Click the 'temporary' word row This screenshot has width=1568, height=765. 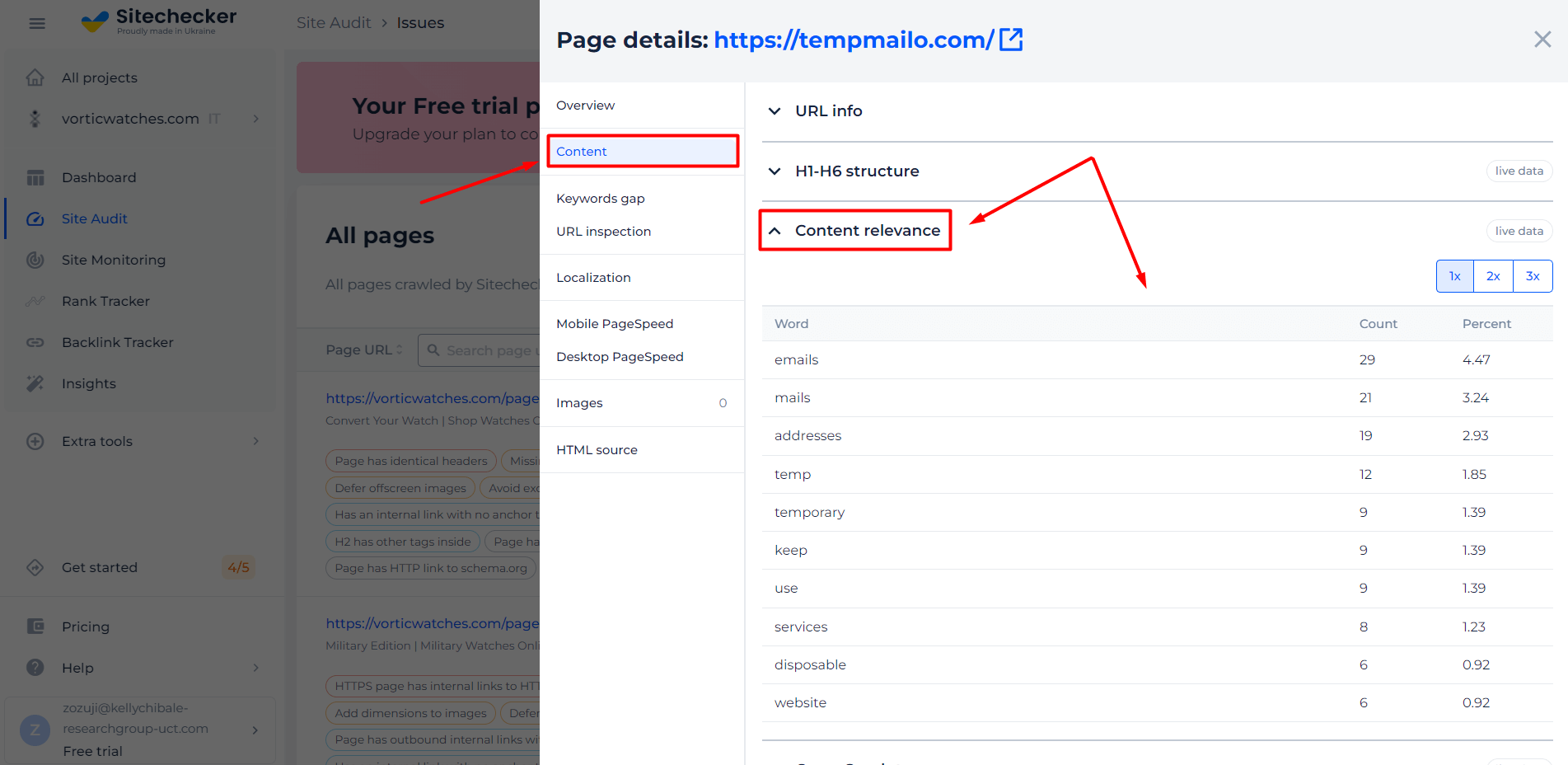pyautogui.click(x=1158, y=512)
